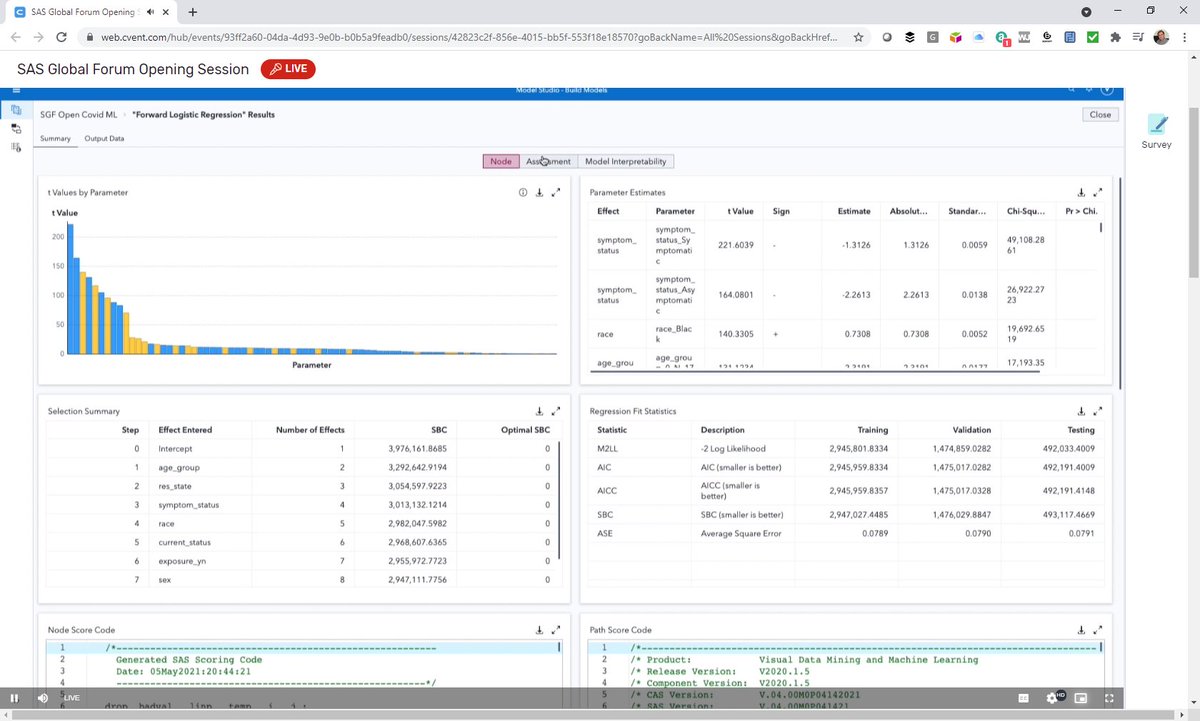This screenshot has width=1200, height=721.
Task: Select the age_group row in Selection Summary
Action: point(303,467)
